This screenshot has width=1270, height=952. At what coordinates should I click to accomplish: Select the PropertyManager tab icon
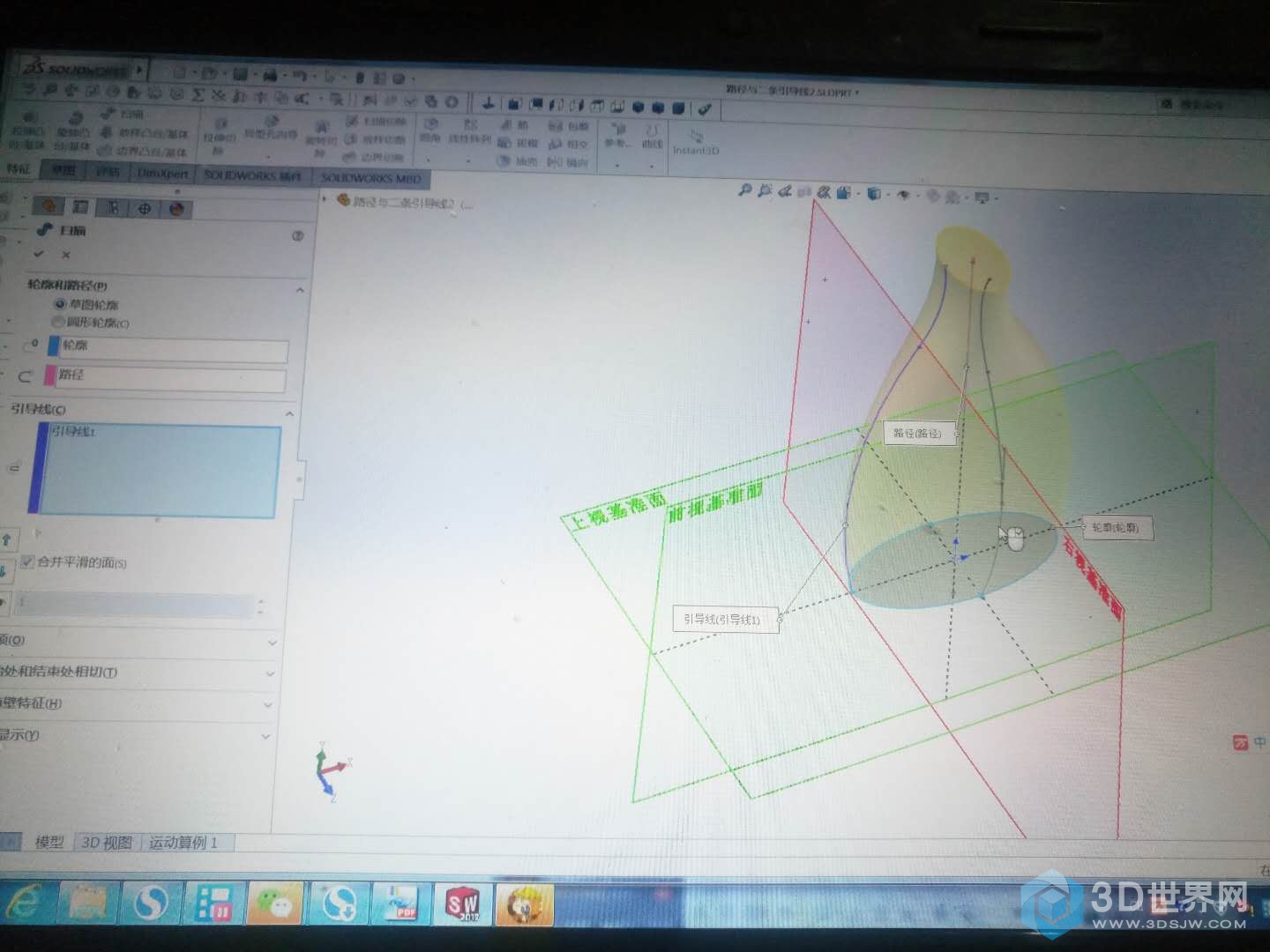80,206
